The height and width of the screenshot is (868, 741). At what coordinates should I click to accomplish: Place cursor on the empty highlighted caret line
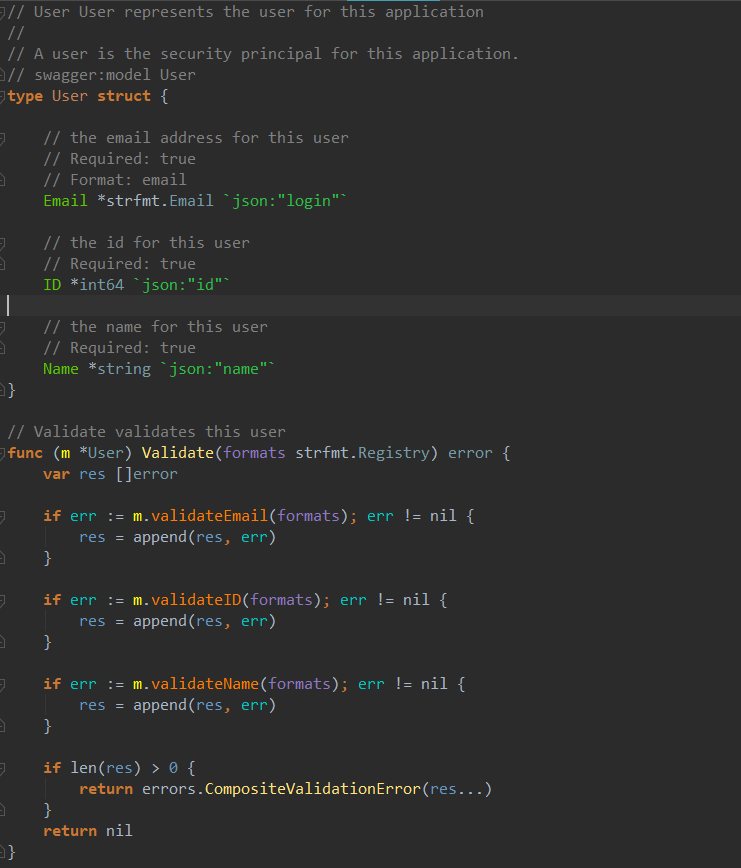(370, 306)
